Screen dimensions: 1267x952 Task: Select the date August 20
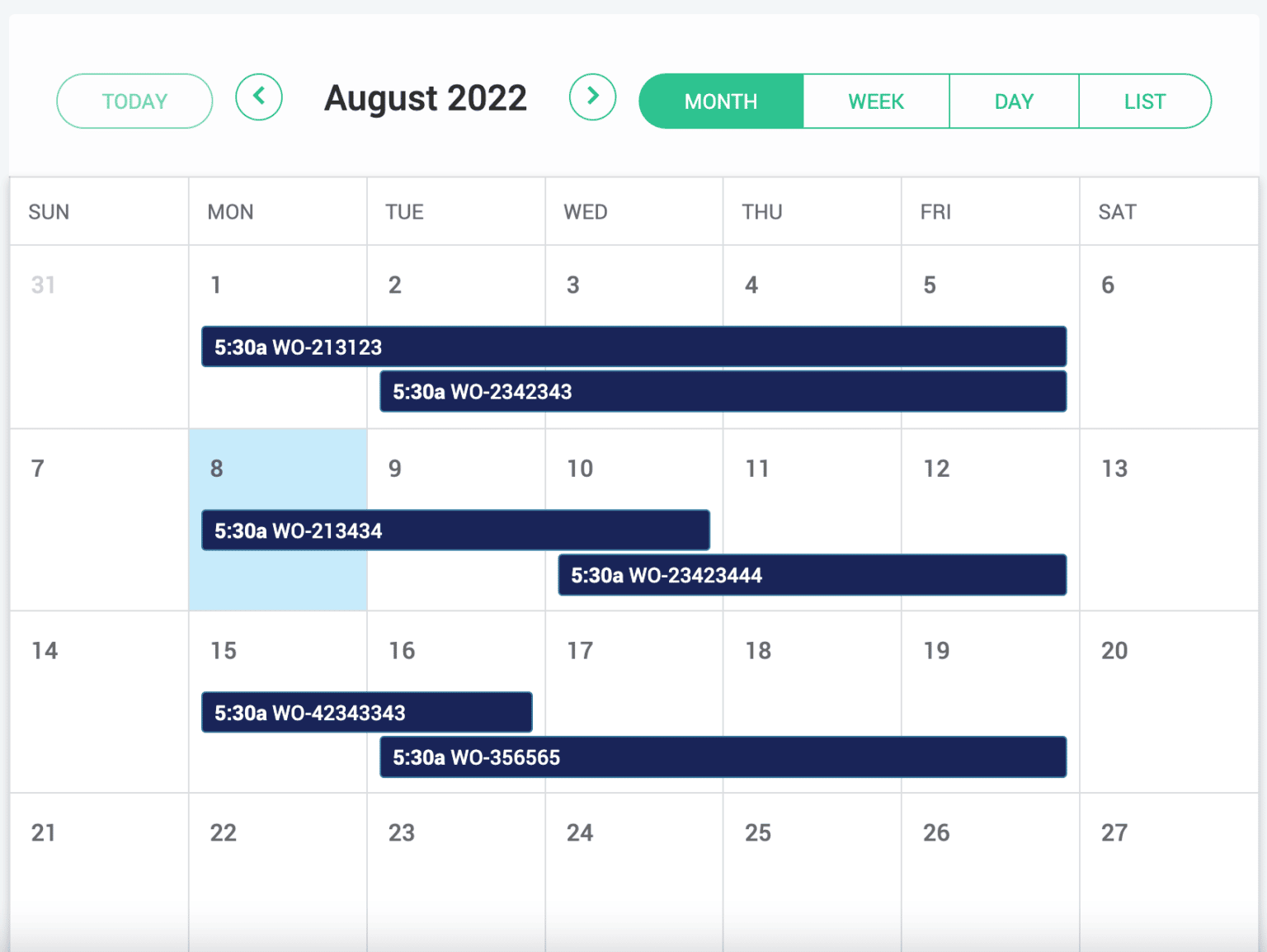[1114, 651]
